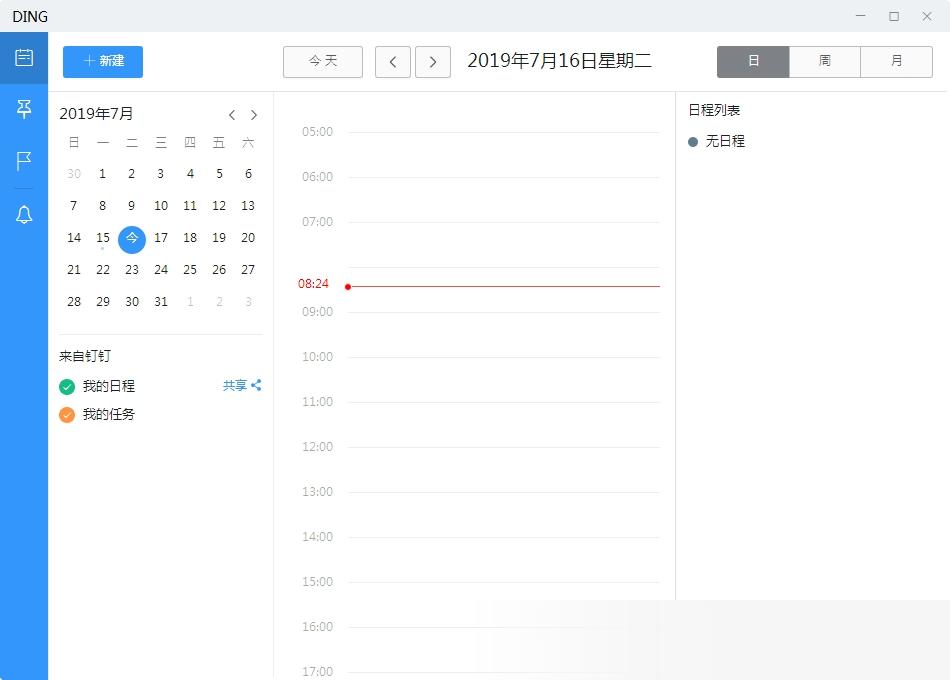Click the 日程列表 panel heading
Screen dimensions: 950x680
(714, 110)
